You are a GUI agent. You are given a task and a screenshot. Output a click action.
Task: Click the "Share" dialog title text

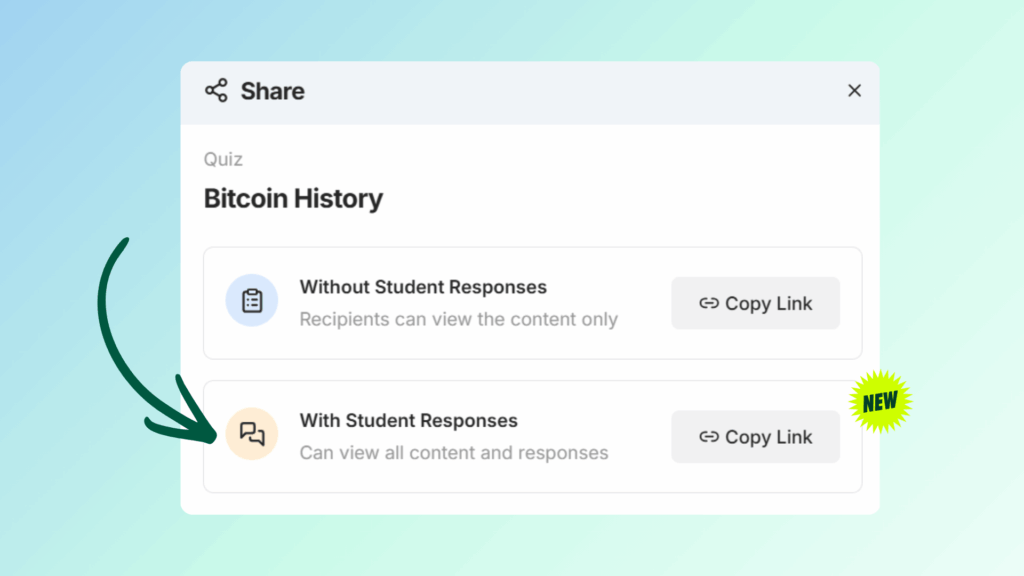[272, 91]
